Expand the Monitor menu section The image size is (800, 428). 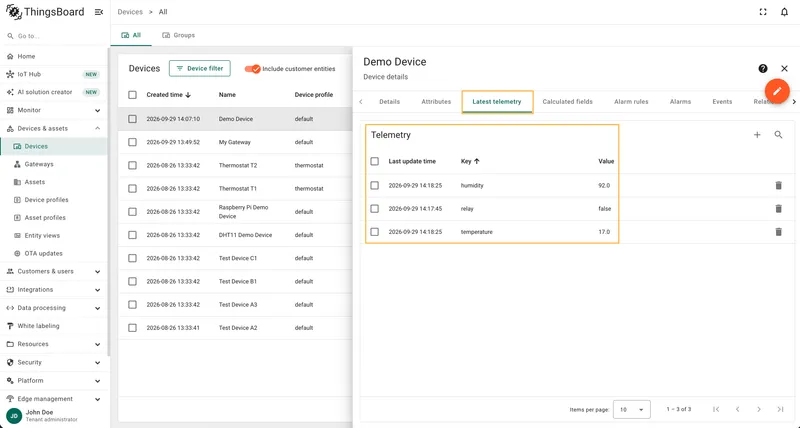[x=54, y=110]
